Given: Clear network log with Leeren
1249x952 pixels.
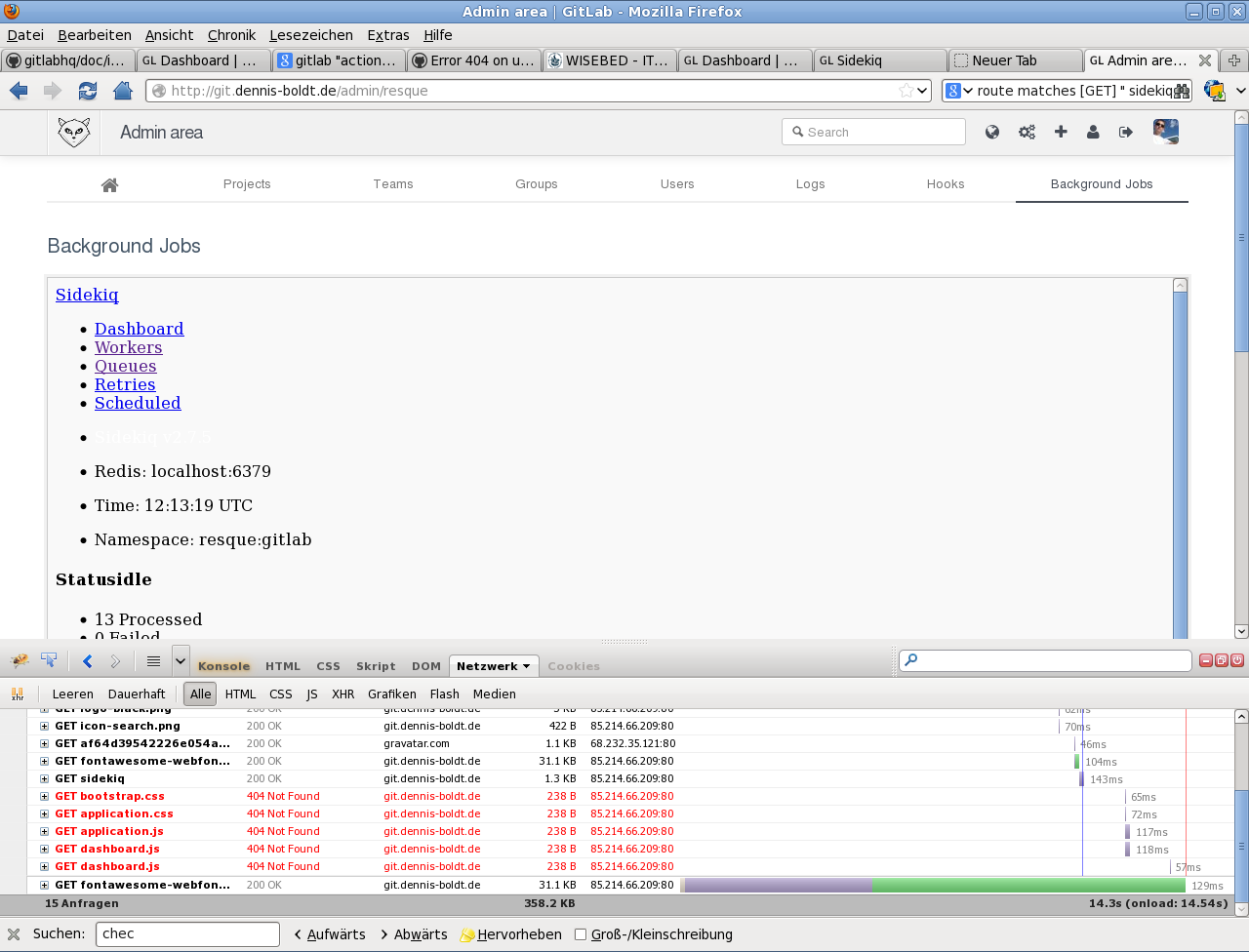Looking at the screenshot, I should coord(73,694).
